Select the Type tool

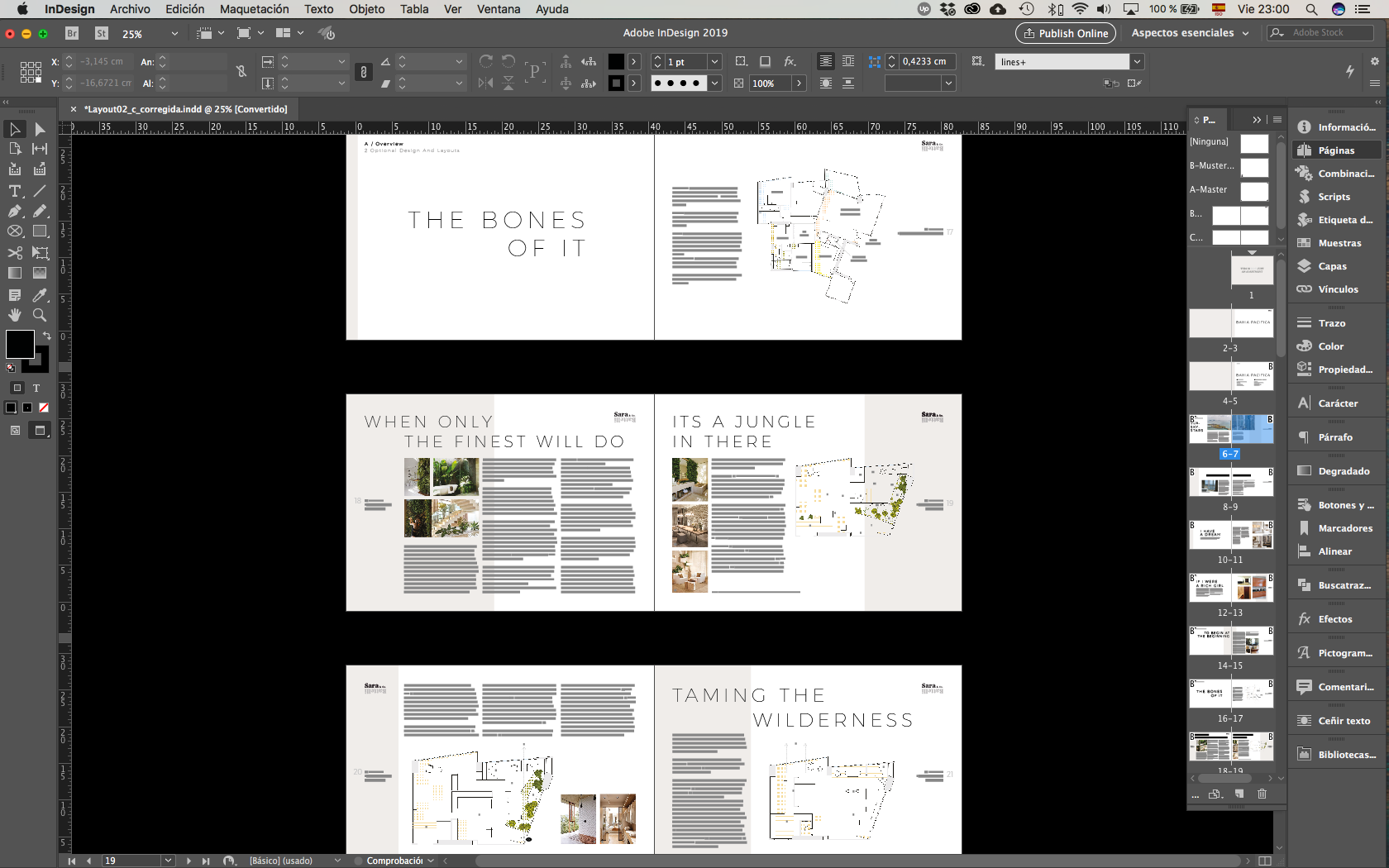(x=15, y=191)
